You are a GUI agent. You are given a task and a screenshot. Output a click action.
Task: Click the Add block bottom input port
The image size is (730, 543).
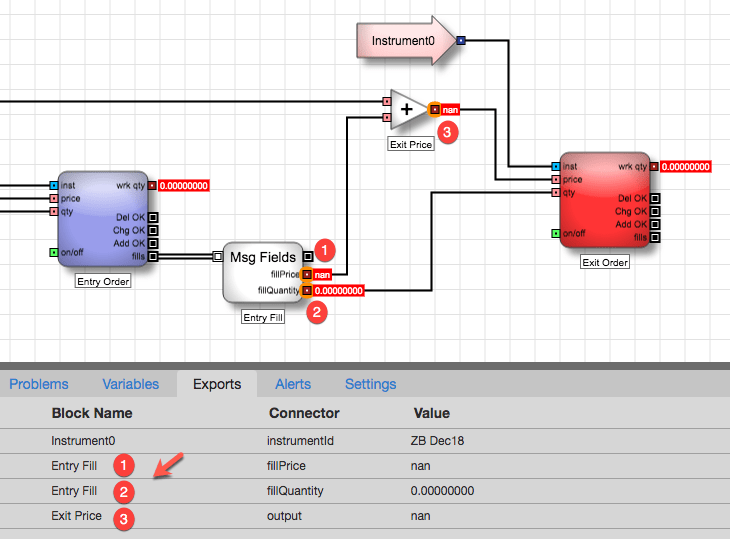pyautogui.click(x=387, y=117)
